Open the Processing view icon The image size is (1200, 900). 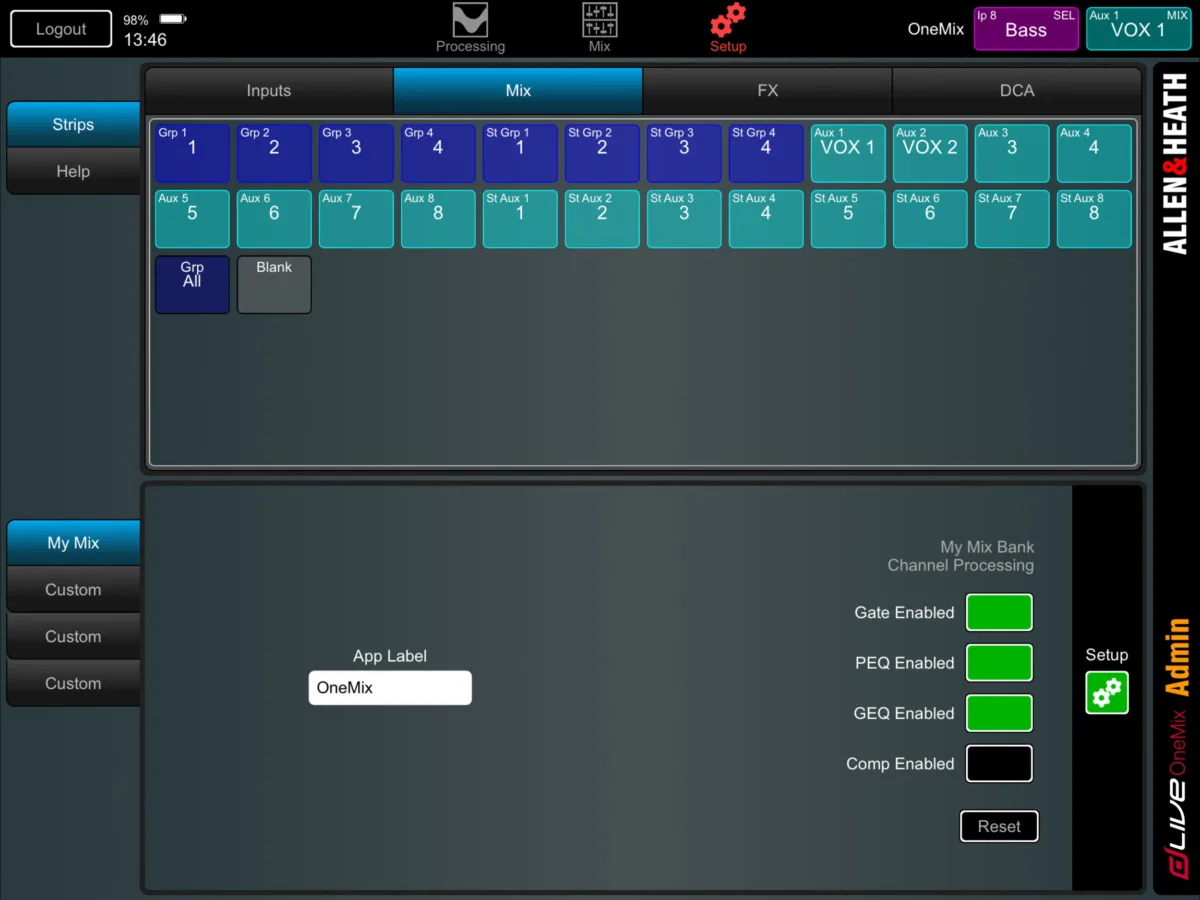(x=470, y=28)
